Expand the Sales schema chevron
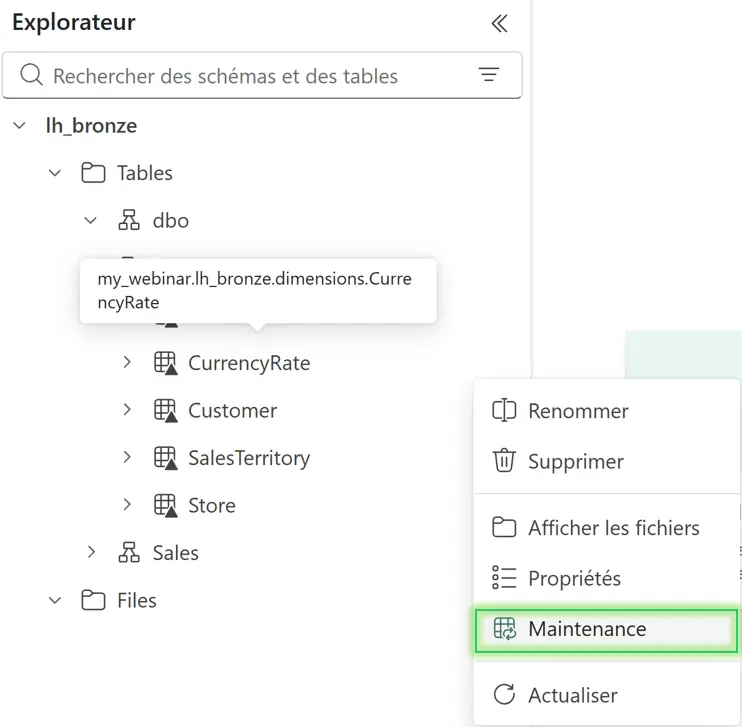Image resolution: width=742 pixels, height=727 pixels. (91, 552)
